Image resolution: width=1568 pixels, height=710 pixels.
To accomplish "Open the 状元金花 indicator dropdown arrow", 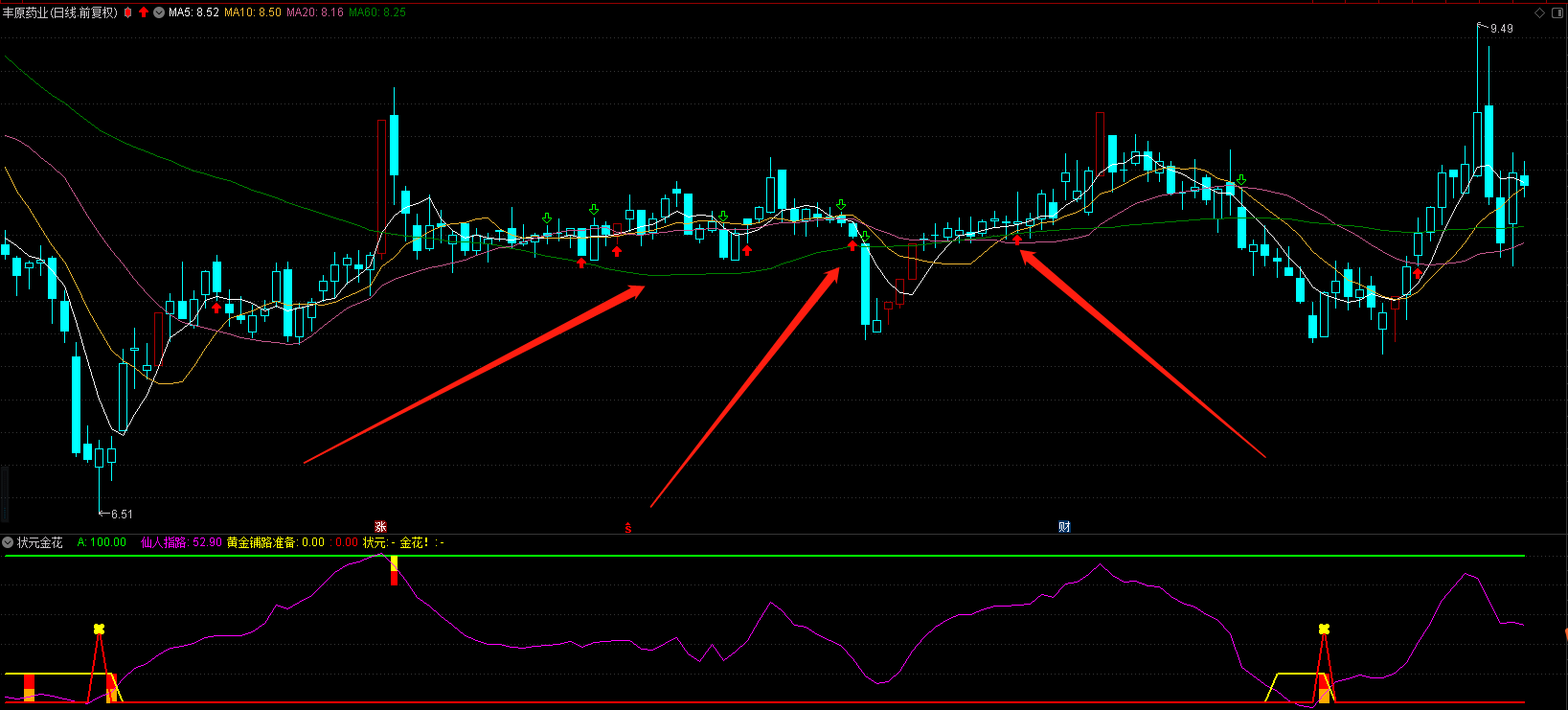I will coord(8,542).
